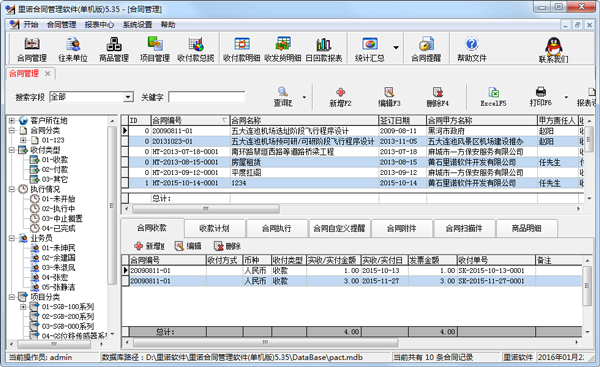The image size is (600, 367).
Task: Switch to 合同扫描件 tab
Action: tap(464, 228)
